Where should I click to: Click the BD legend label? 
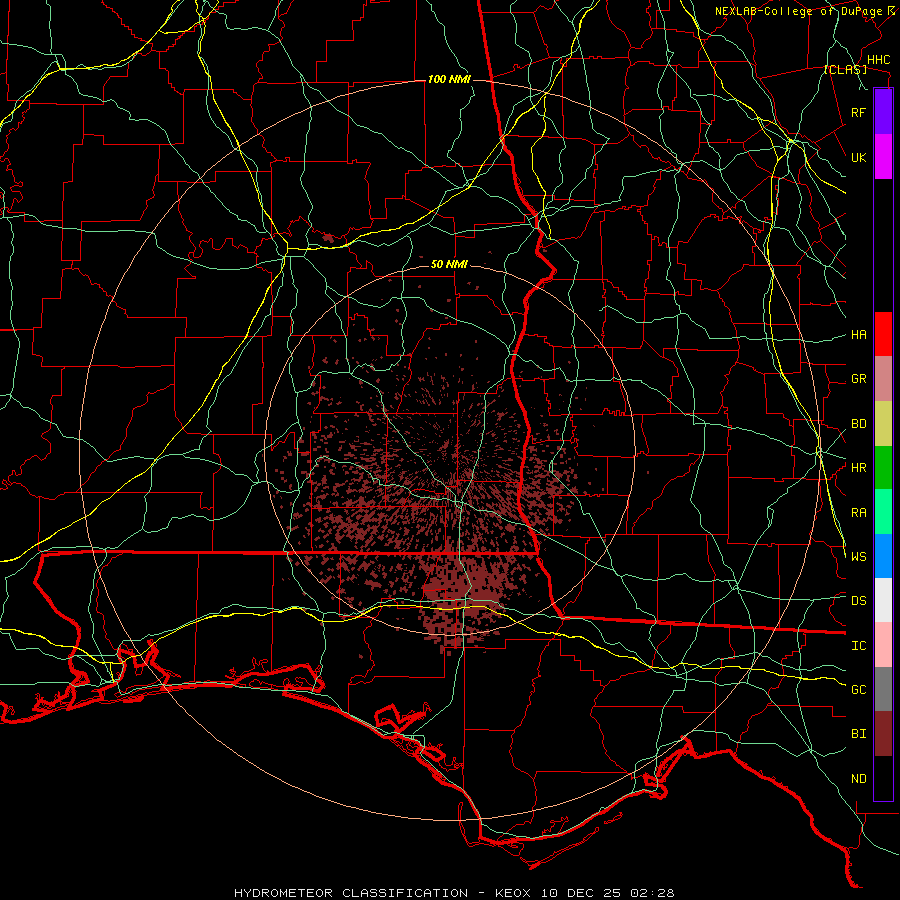[858, 424]
